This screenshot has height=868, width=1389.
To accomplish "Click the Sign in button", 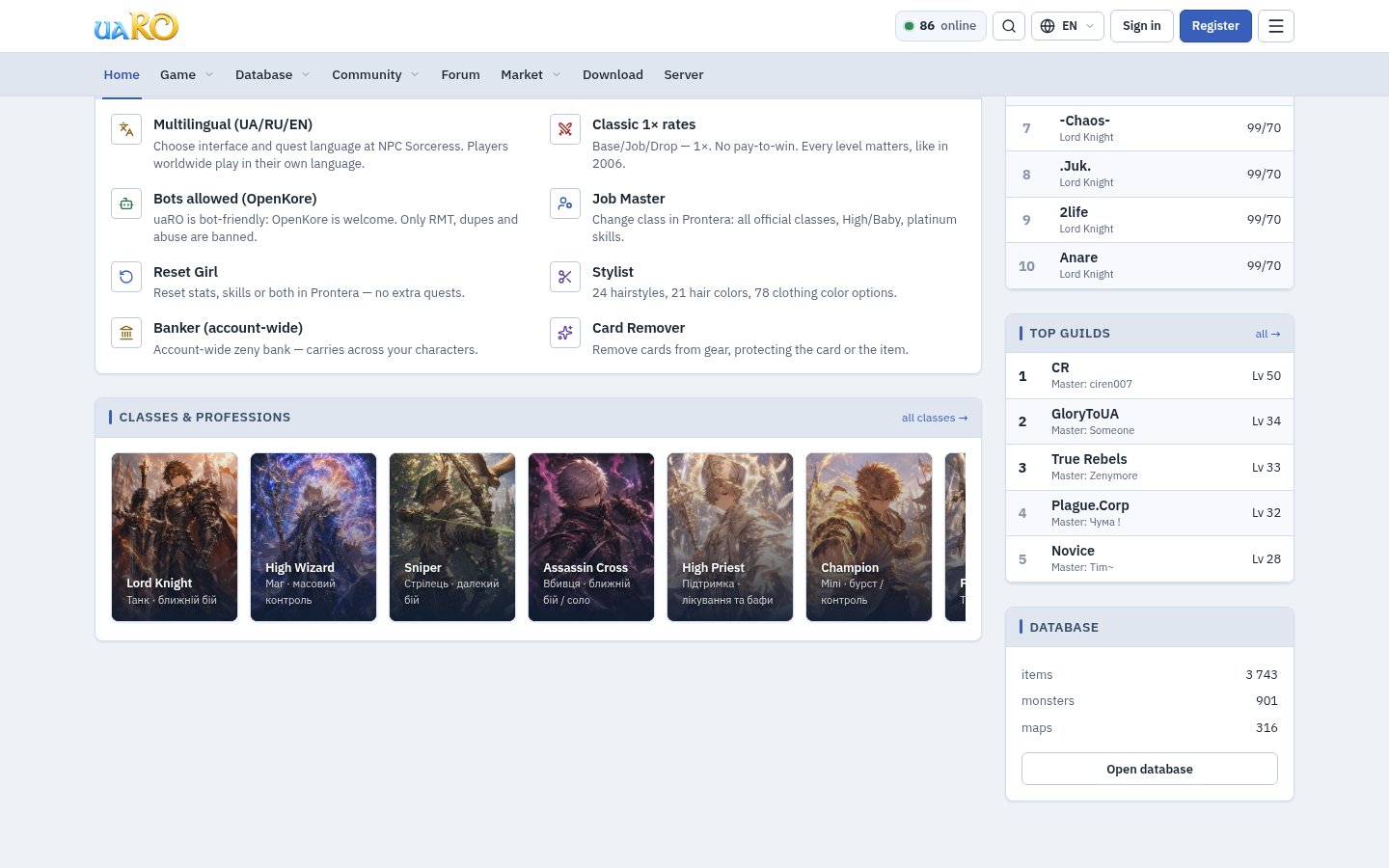I will (x=1142, y=26).
